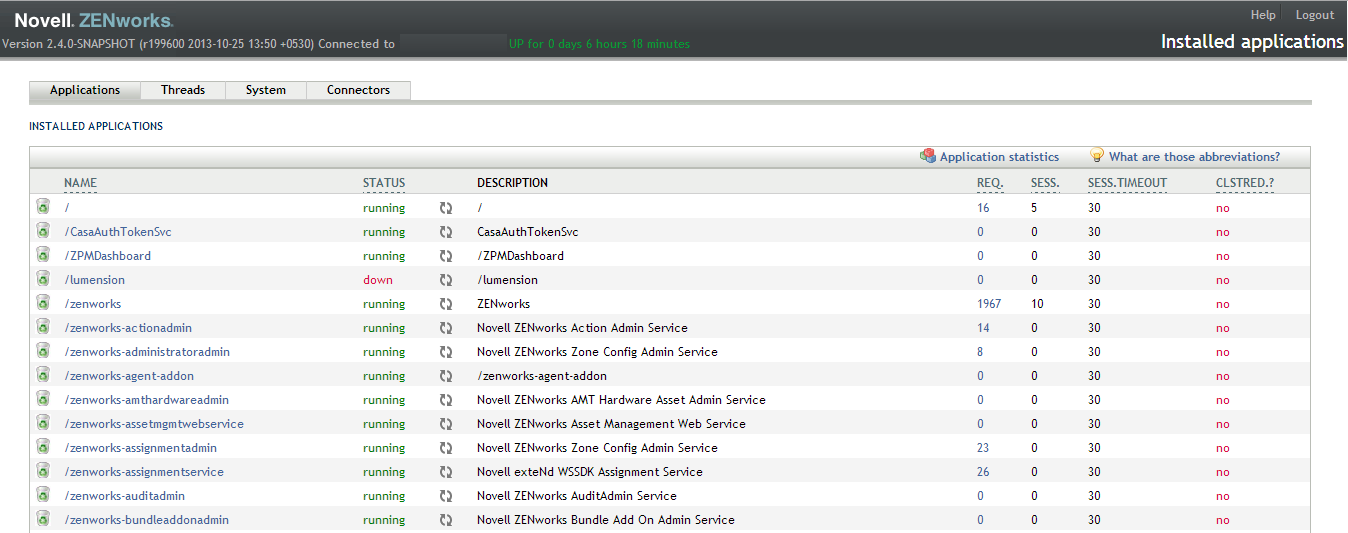
Task: Click request count 26 for /zenworks-assignmentservice
Action: click(983, 472)
